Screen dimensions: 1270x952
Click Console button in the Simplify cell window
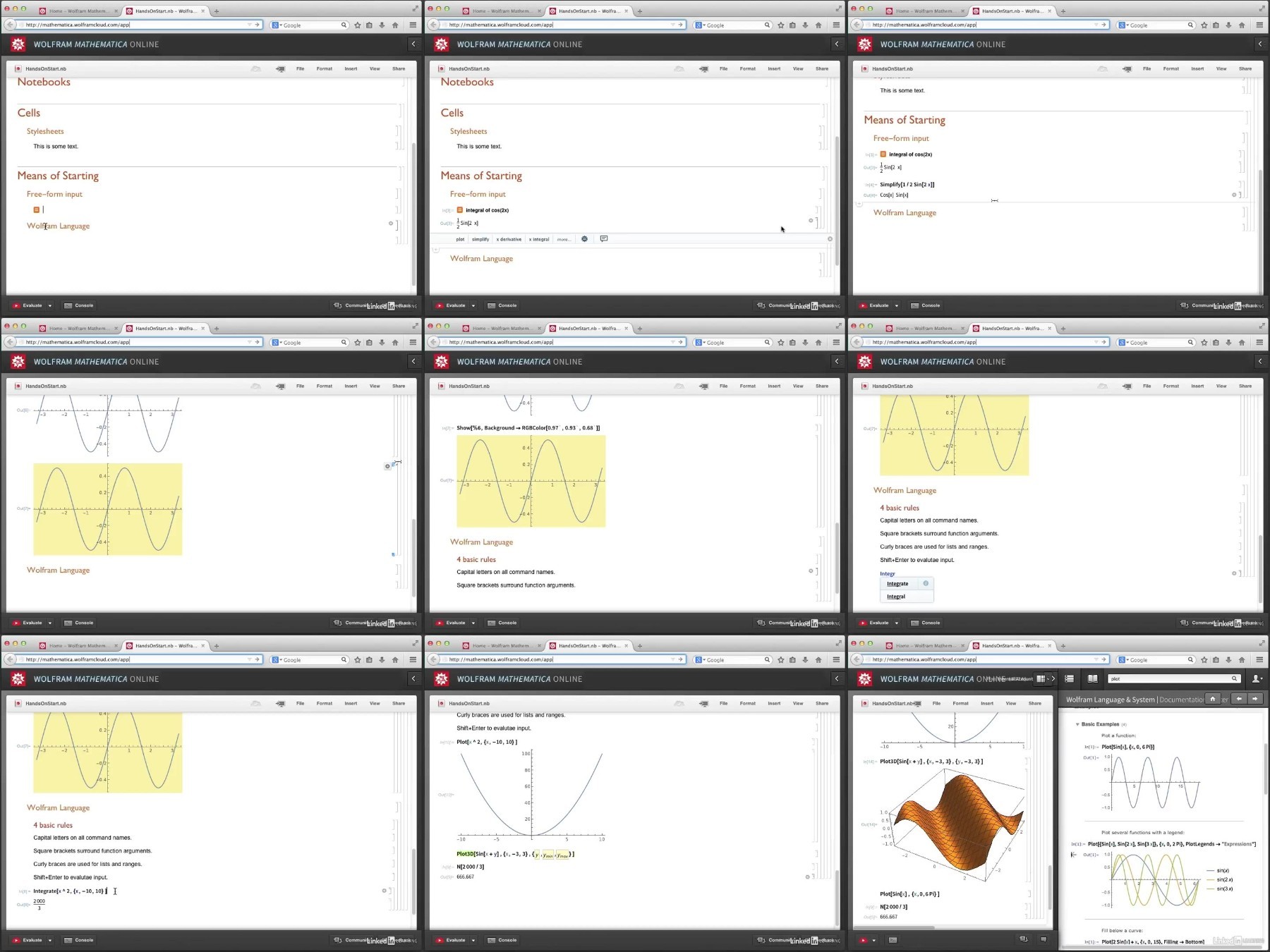pyautogui.click(x=925, y=305)
